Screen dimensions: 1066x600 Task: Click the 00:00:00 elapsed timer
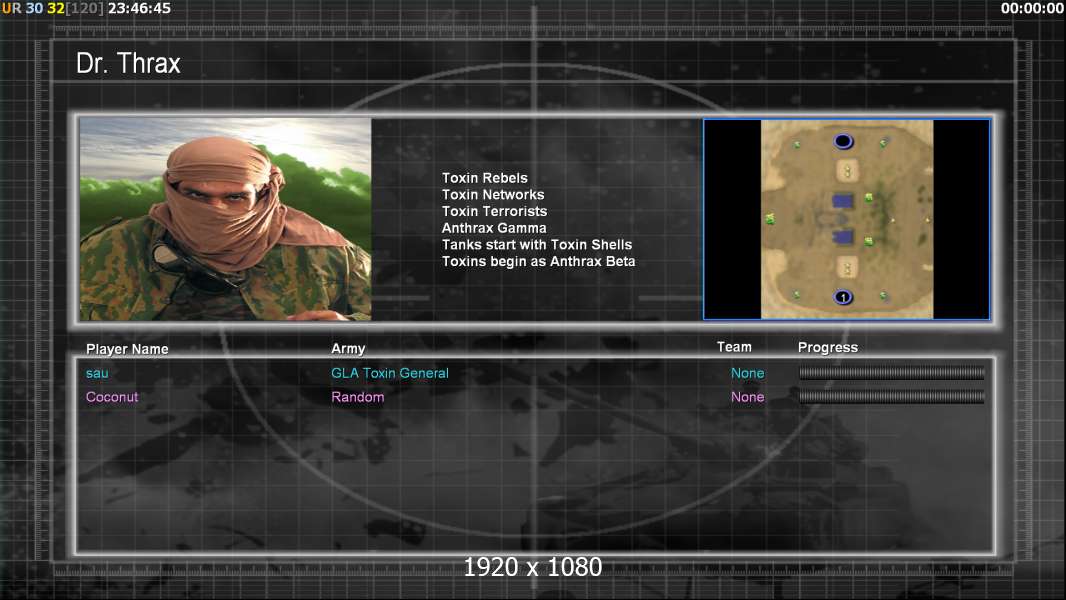[x=1032, y=8]
